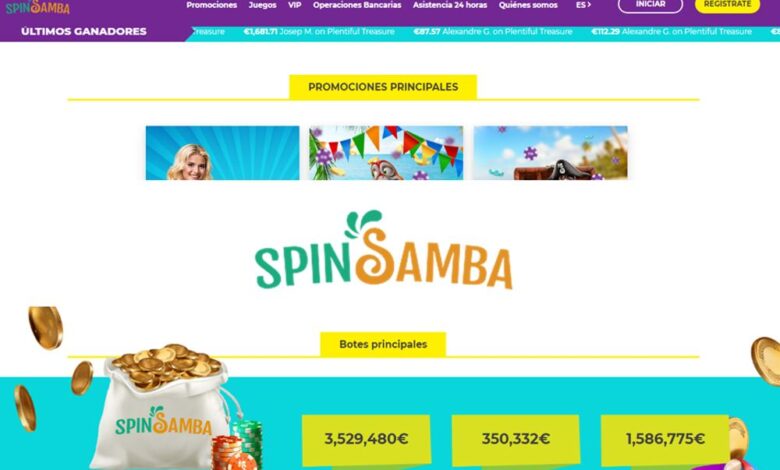Click the REGÍSTRATE button
The image size is (780, 470).
pos(727,5)
